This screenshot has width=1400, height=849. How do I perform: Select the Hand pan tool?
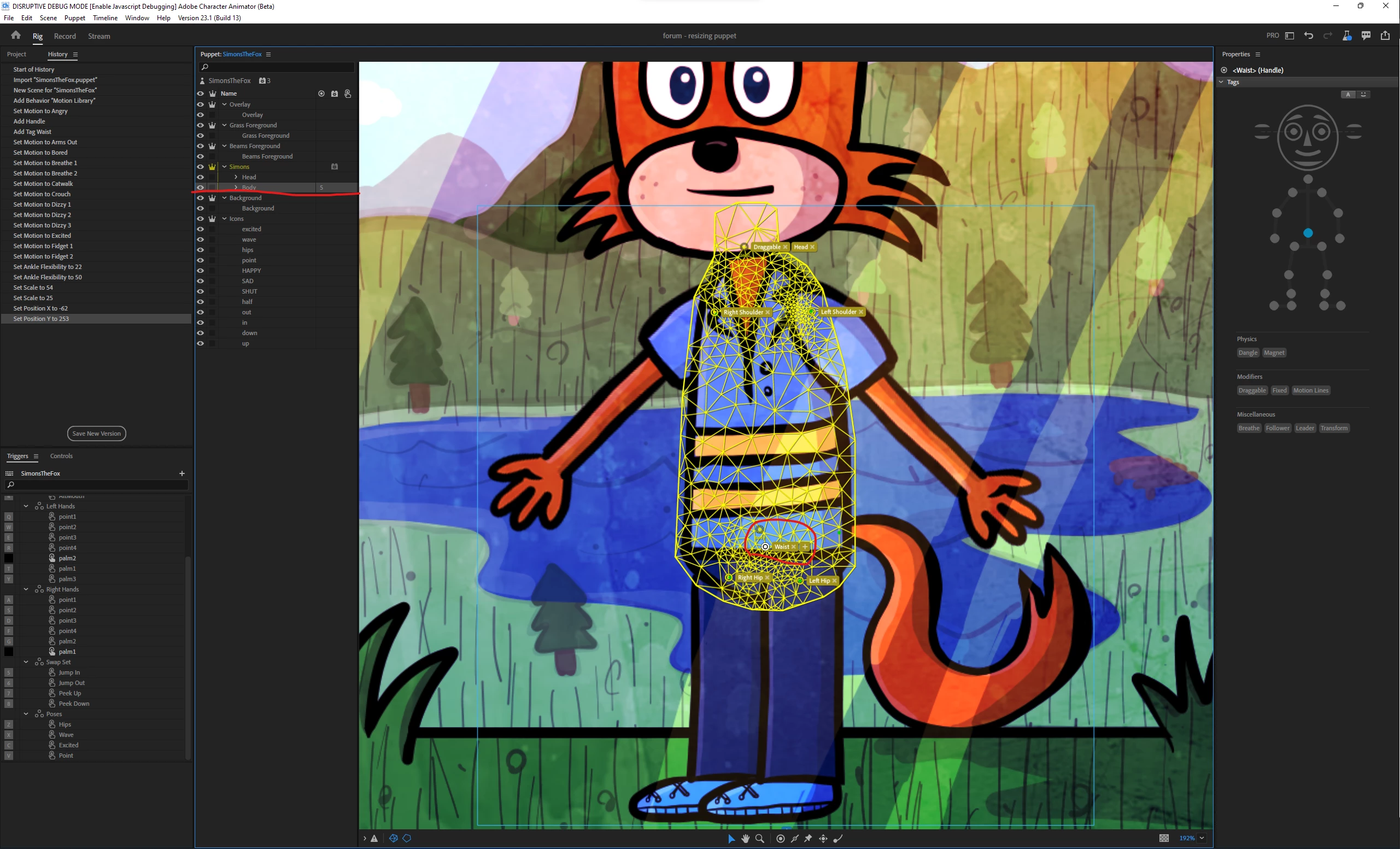pos(745,838)
